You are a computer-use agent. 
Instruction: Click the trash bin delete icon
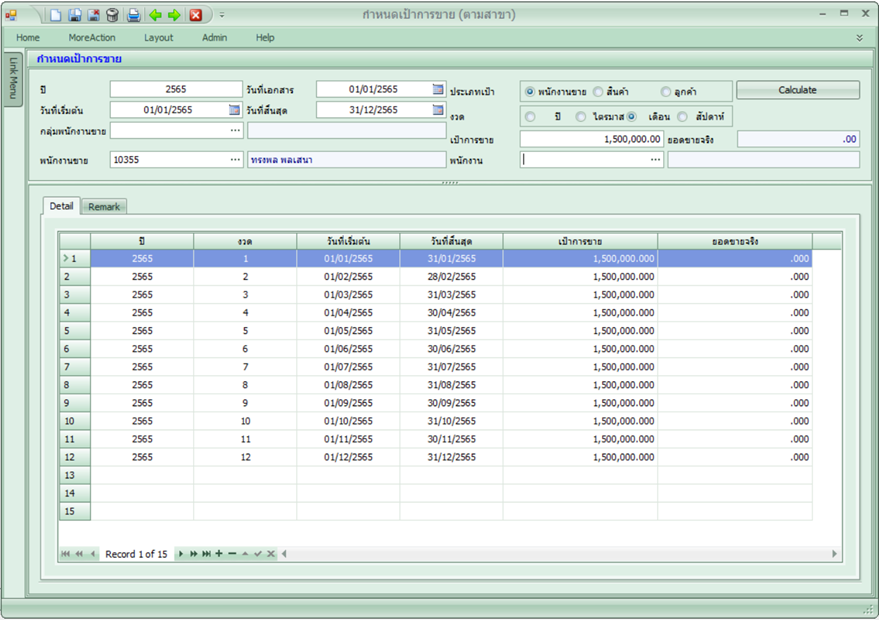point(112,15)
